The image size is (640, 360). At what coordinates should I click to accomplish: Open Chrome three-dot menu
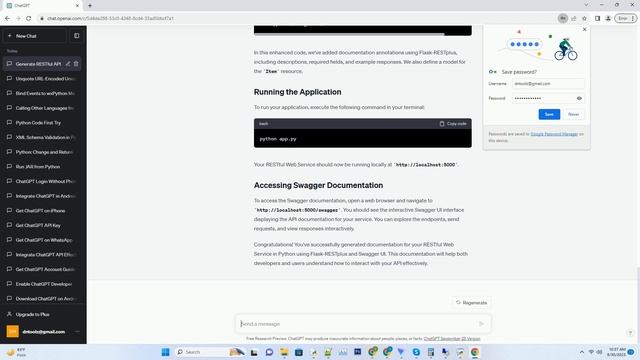click(x=633, y=18)
